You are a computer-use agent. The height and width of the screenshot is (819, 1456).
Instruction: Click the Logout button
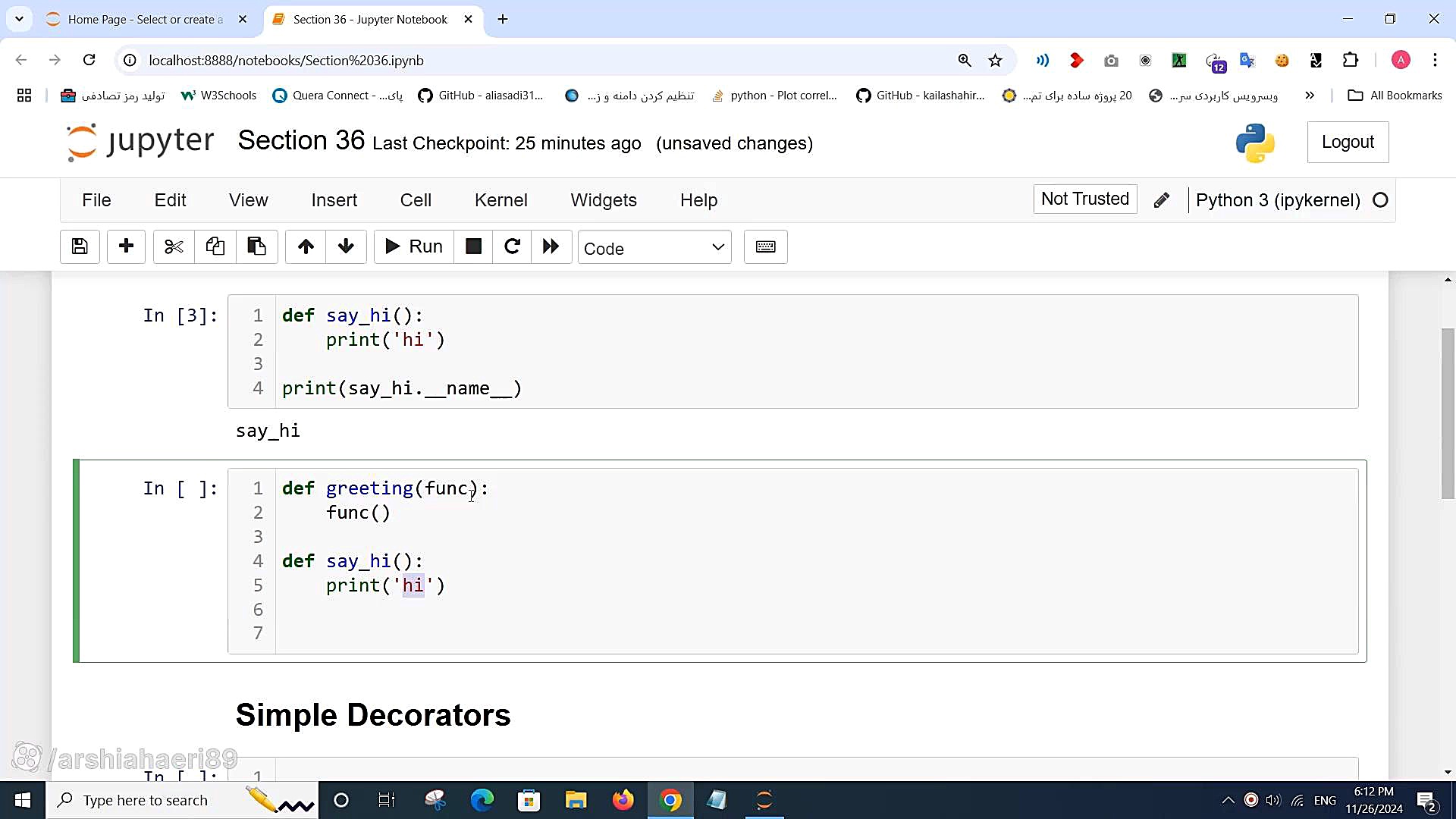1348,142
